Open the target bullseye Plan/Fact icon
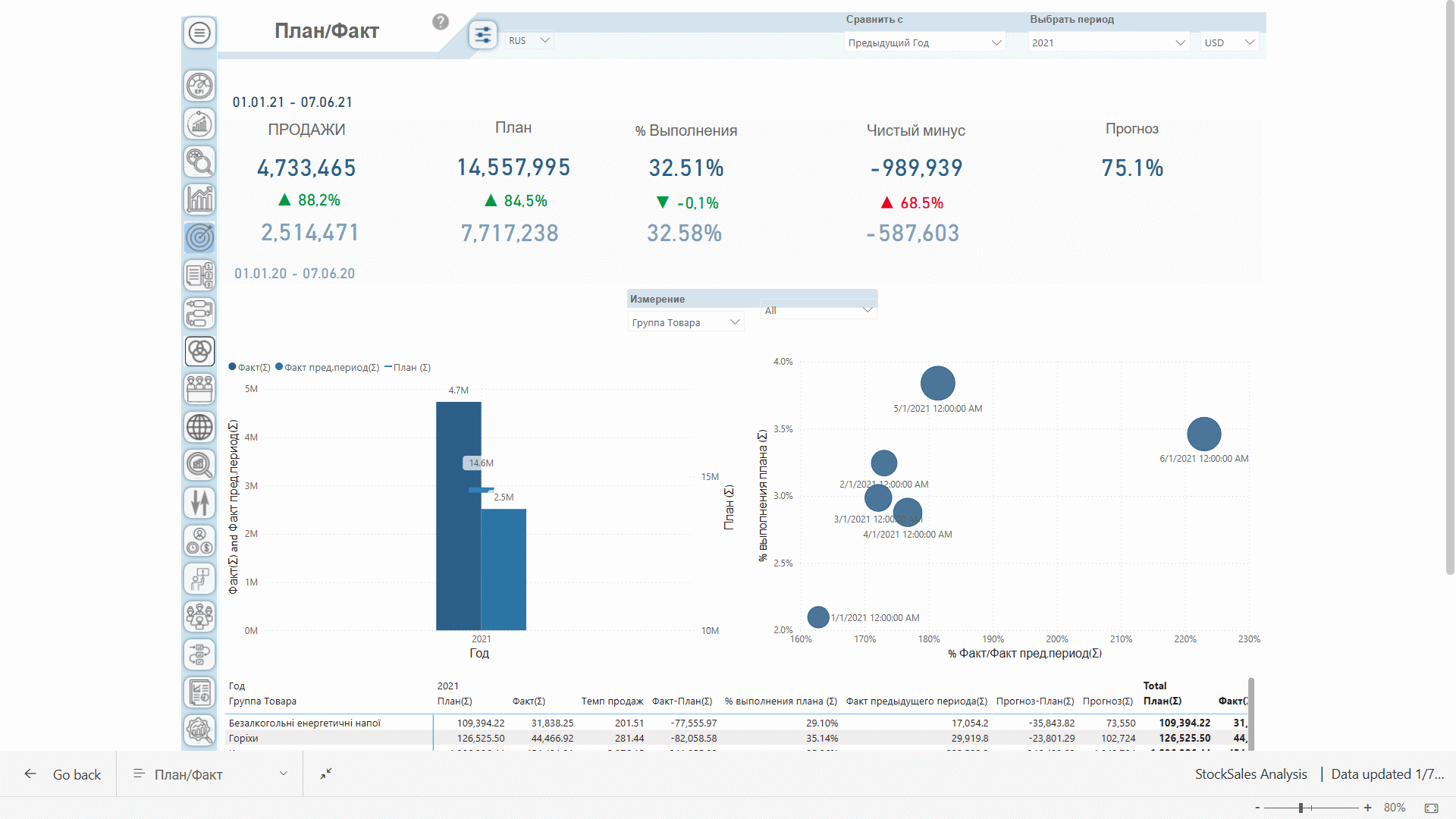The image size is (1456, 819). pos(199,237)
